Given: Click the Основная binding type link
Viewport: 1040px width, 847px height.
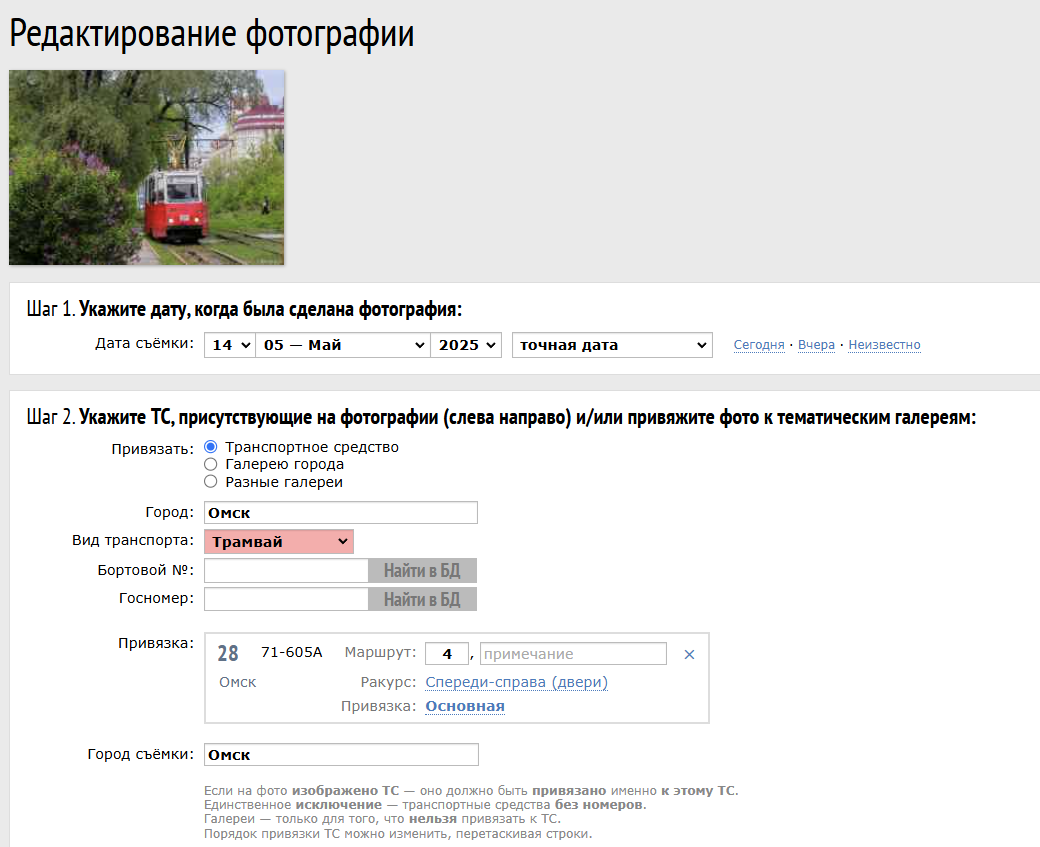Looking at the screenshot, I should point(465,706).
